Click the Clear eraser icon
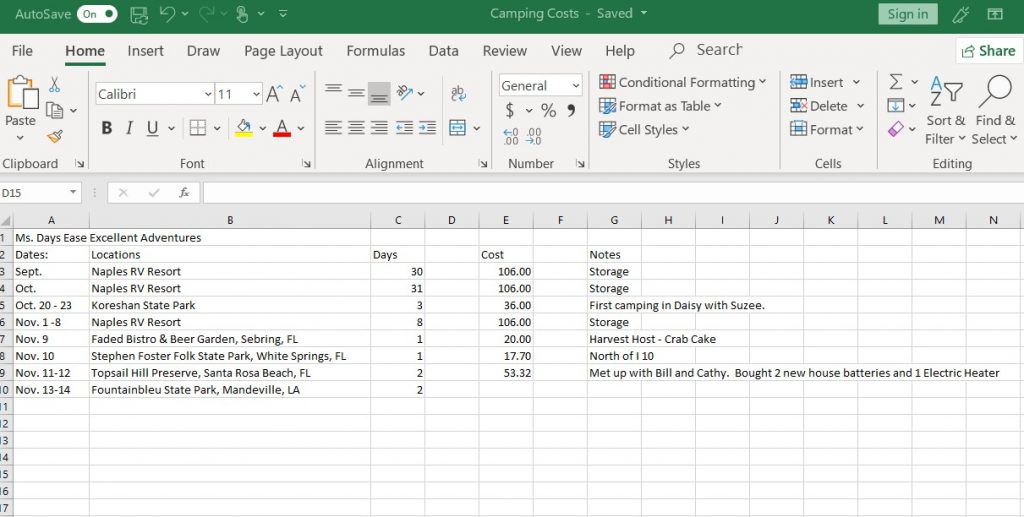 [x=896, y=129]
